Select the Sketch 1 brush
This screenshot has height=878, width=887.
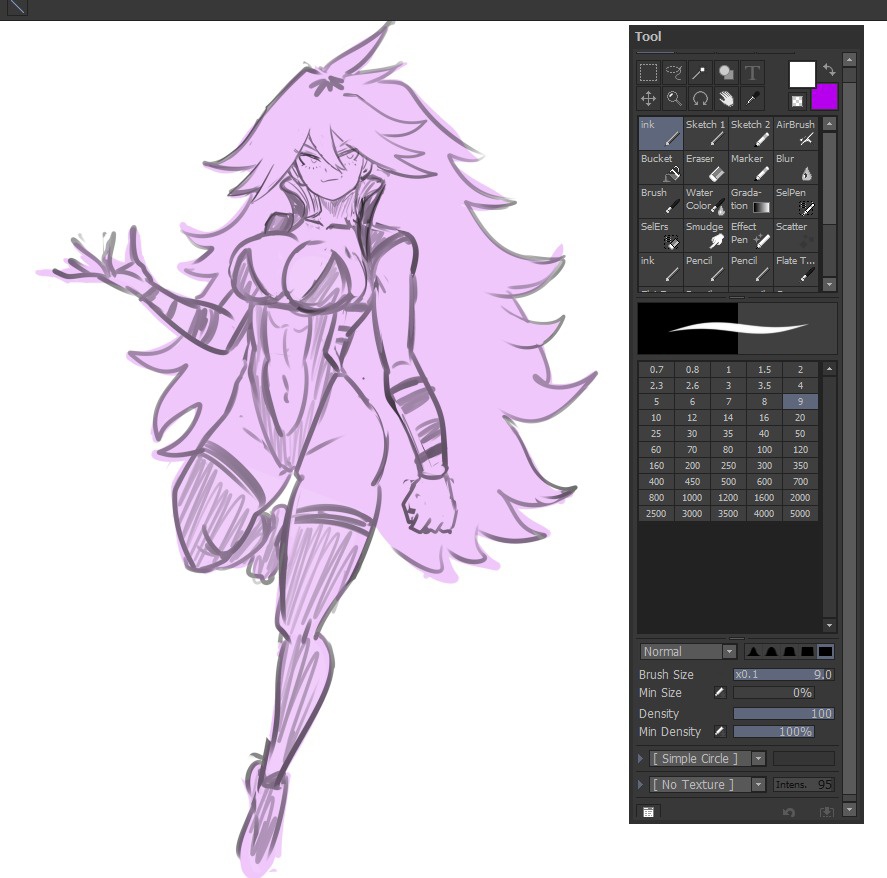click(x=705, y=133)
